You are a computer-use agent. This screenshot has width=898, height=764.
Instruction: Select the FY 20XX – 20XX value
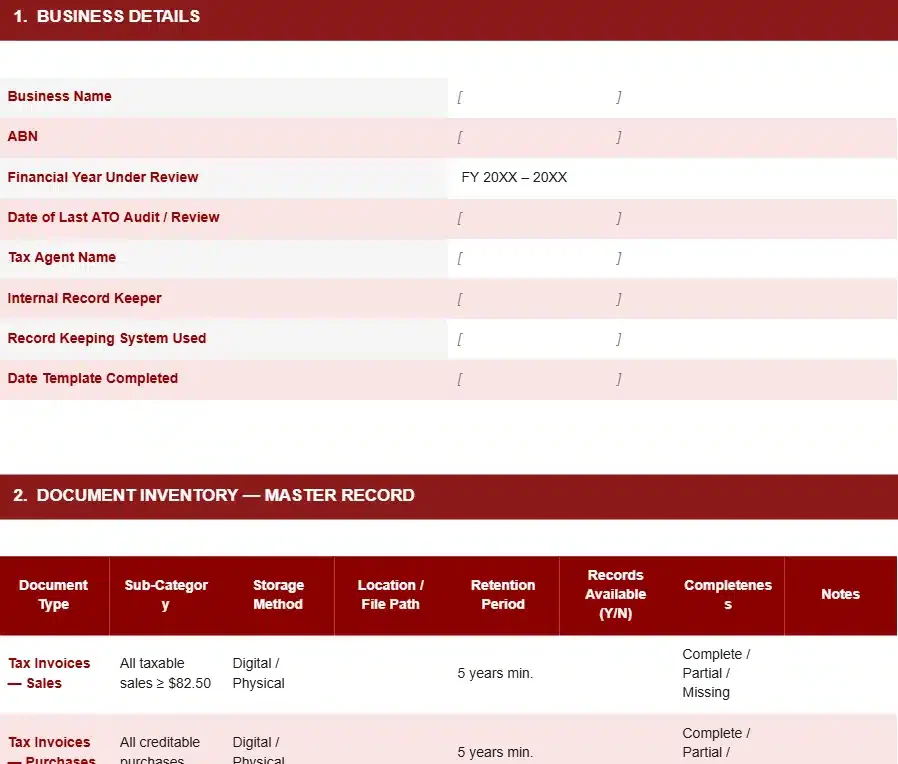tap(514, 177)
